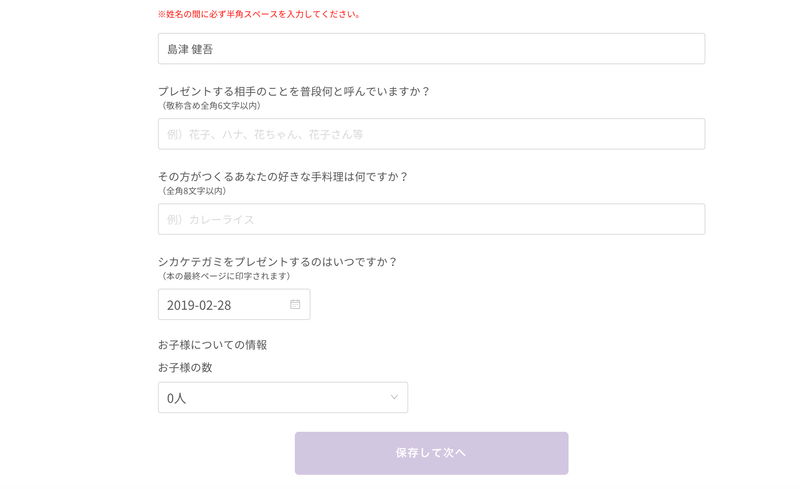Expand the お子様の数 dropdown arrow
800x489 pixels.
click(x=394, y=397)
